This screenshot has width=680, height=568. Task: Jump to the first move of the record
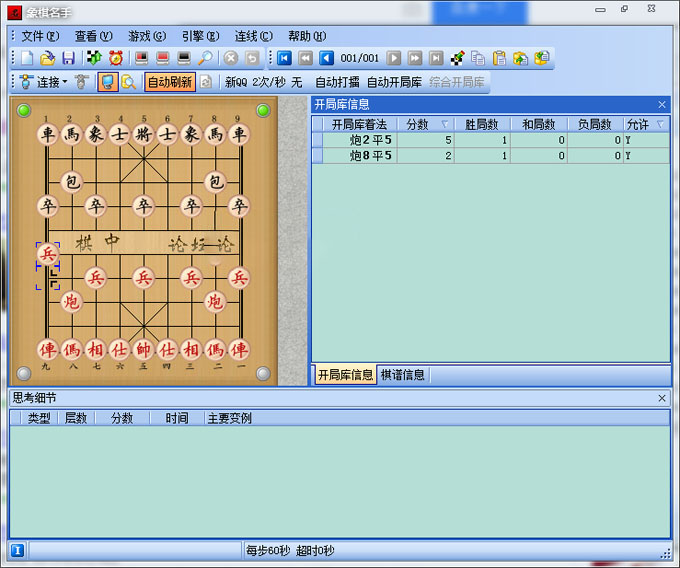(285, 58)
